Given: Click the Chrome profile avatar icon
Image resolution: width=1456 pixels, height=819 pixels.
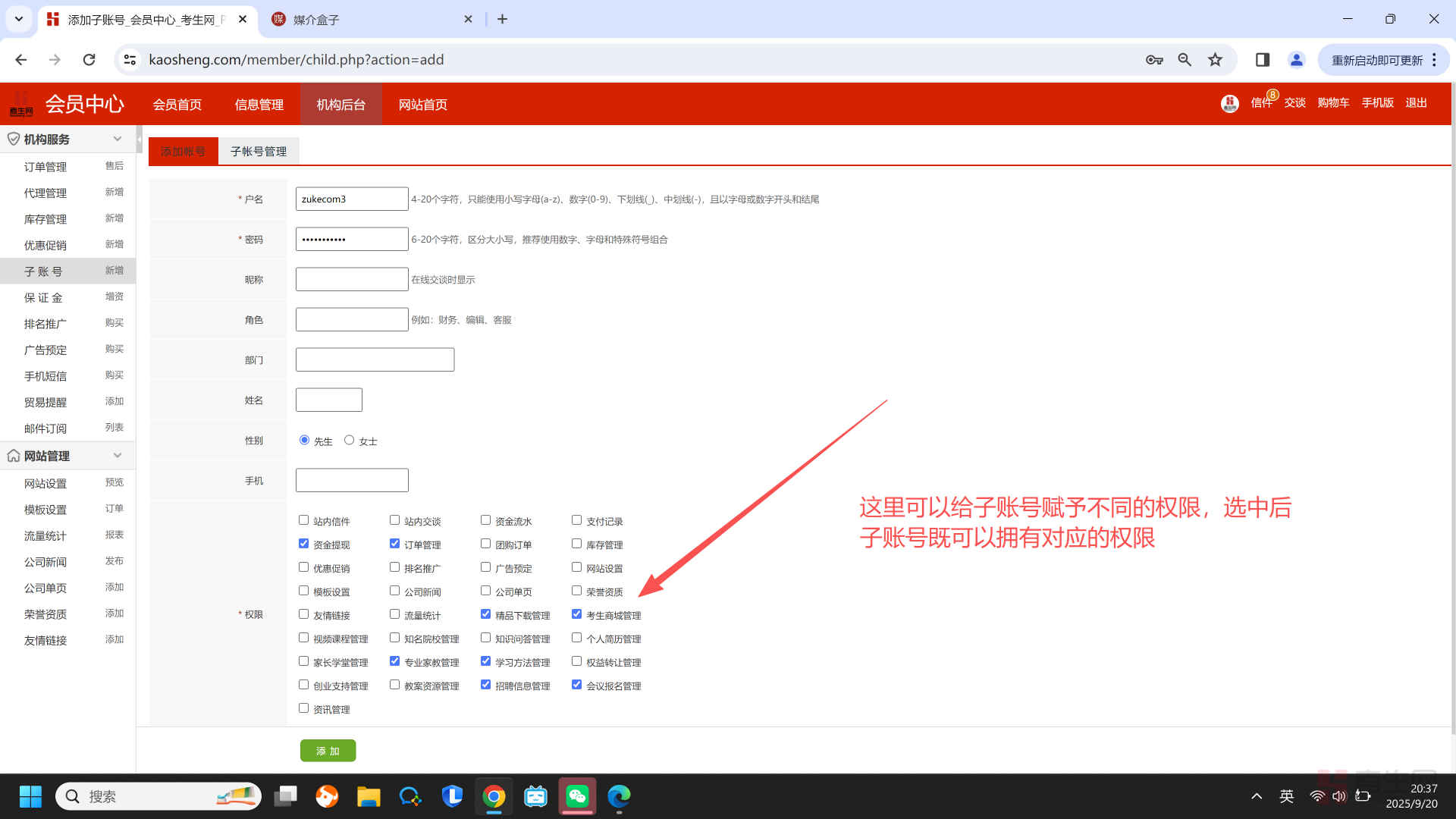Looking at the screenshot, I should 1297,60.
